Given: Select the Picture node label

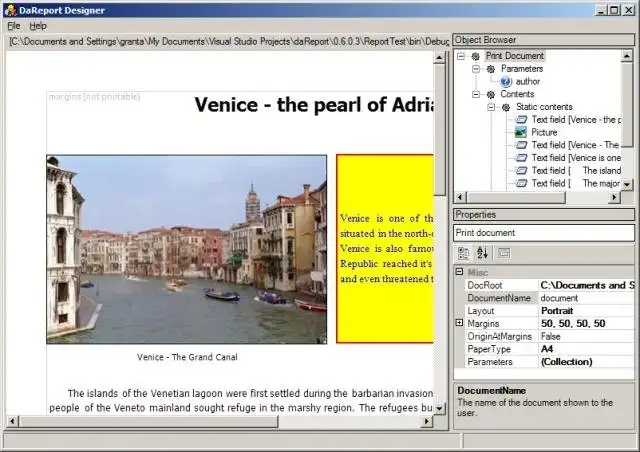Looking at the screenshot, I should (544, 132).
